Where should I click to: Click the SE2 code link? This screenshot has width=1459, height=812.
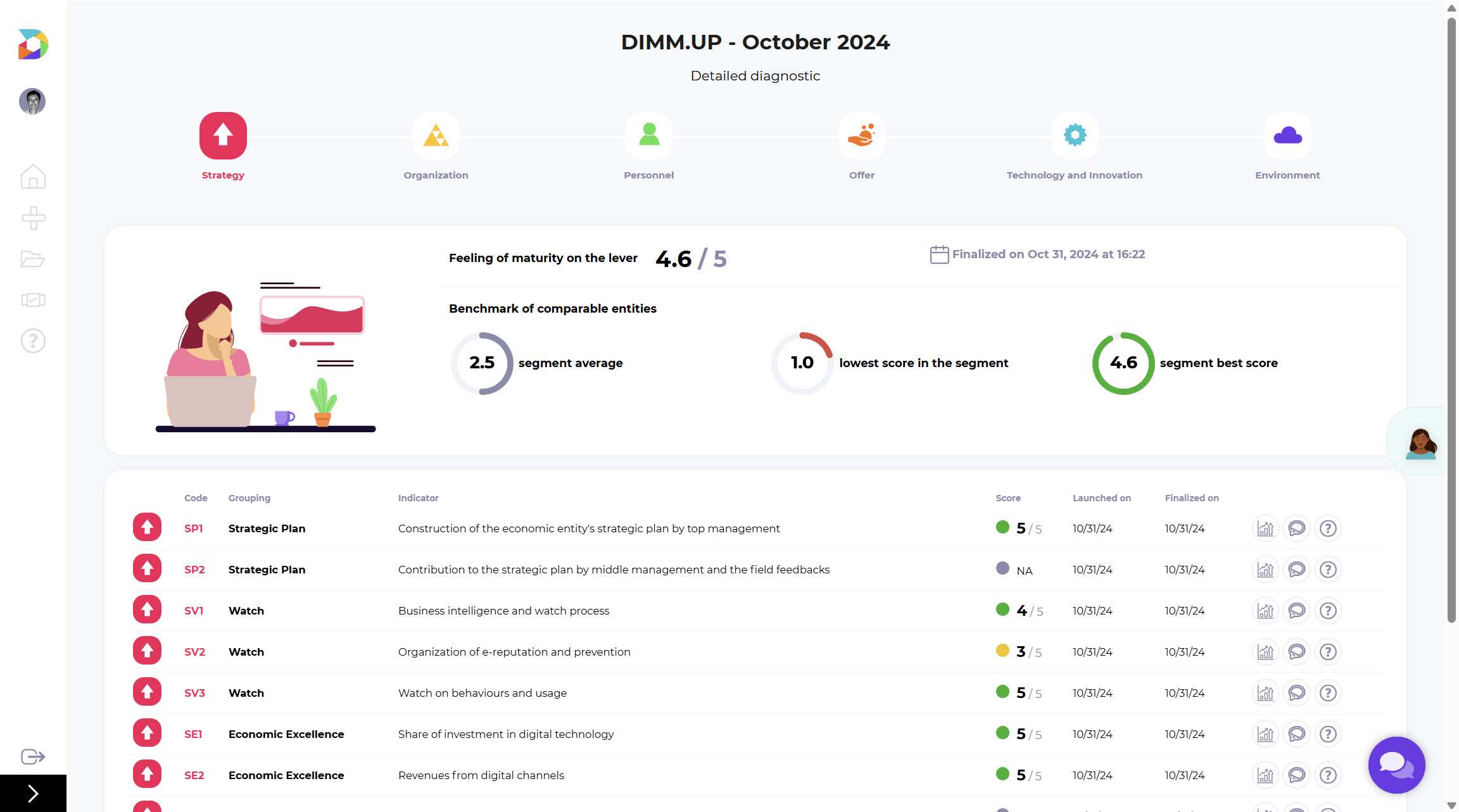point(194,775)
